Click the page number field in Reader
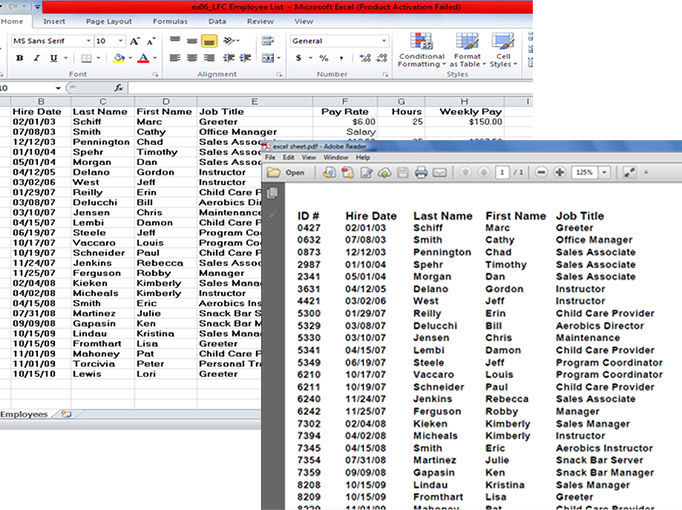This screenshot has width=682, height=510. (501, 173)
